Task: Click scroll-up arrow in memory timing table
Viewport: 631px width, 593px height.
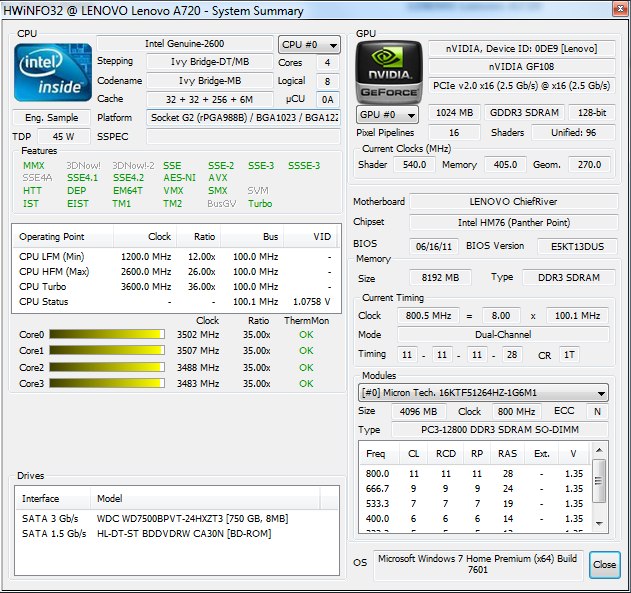Action: coord(600,465)
